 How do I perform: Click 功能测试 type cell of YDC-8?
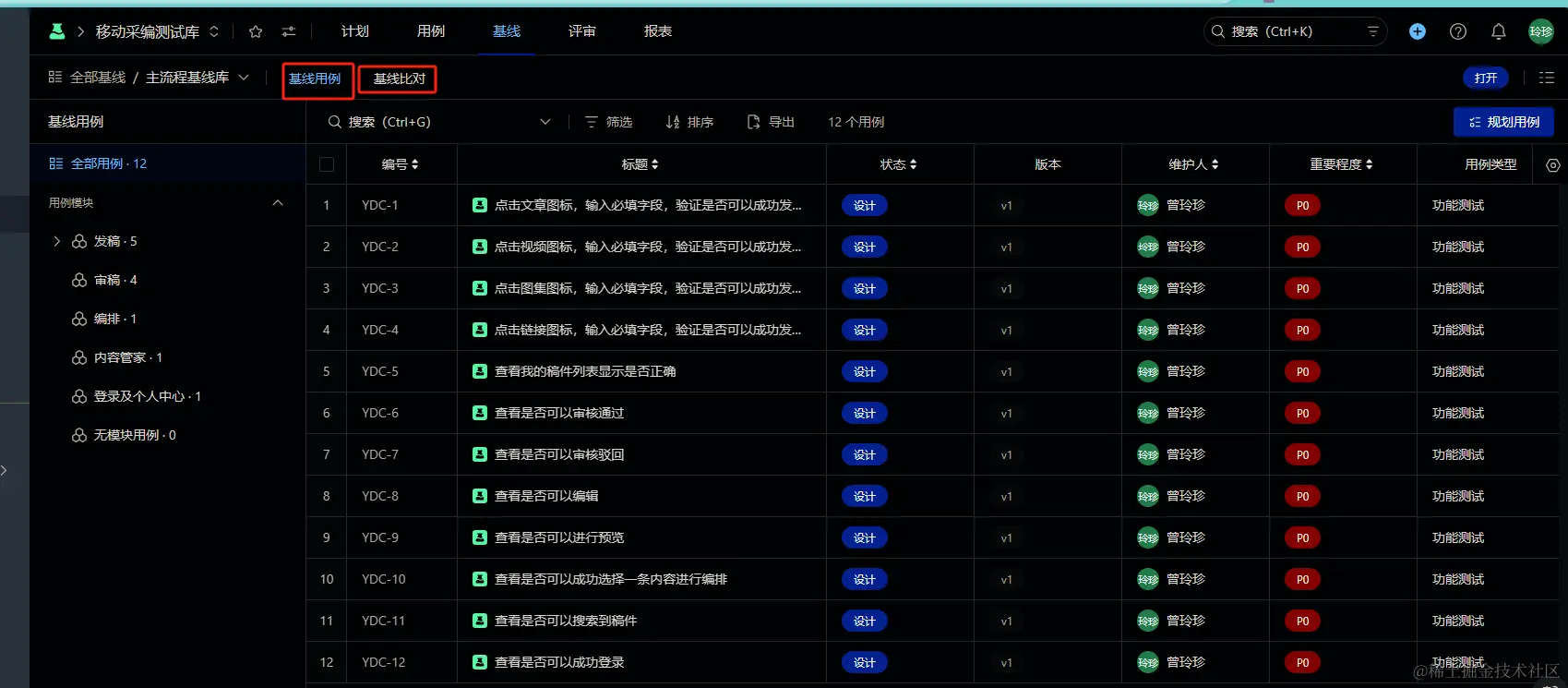point(1458,496)
